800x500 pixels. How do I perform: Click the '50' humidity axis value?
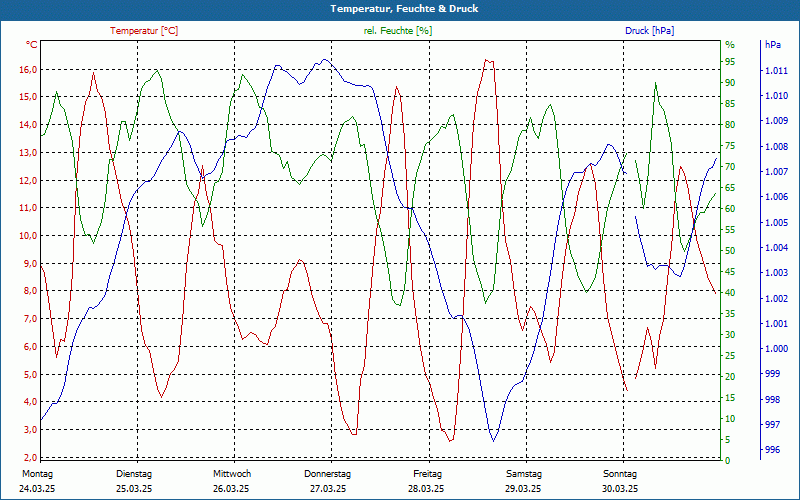point(730,251)
